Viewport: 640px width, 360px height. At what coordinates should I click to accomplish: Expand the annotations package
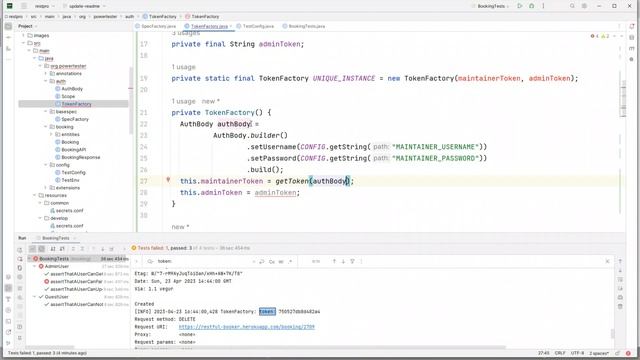click(x=46, y=73)
